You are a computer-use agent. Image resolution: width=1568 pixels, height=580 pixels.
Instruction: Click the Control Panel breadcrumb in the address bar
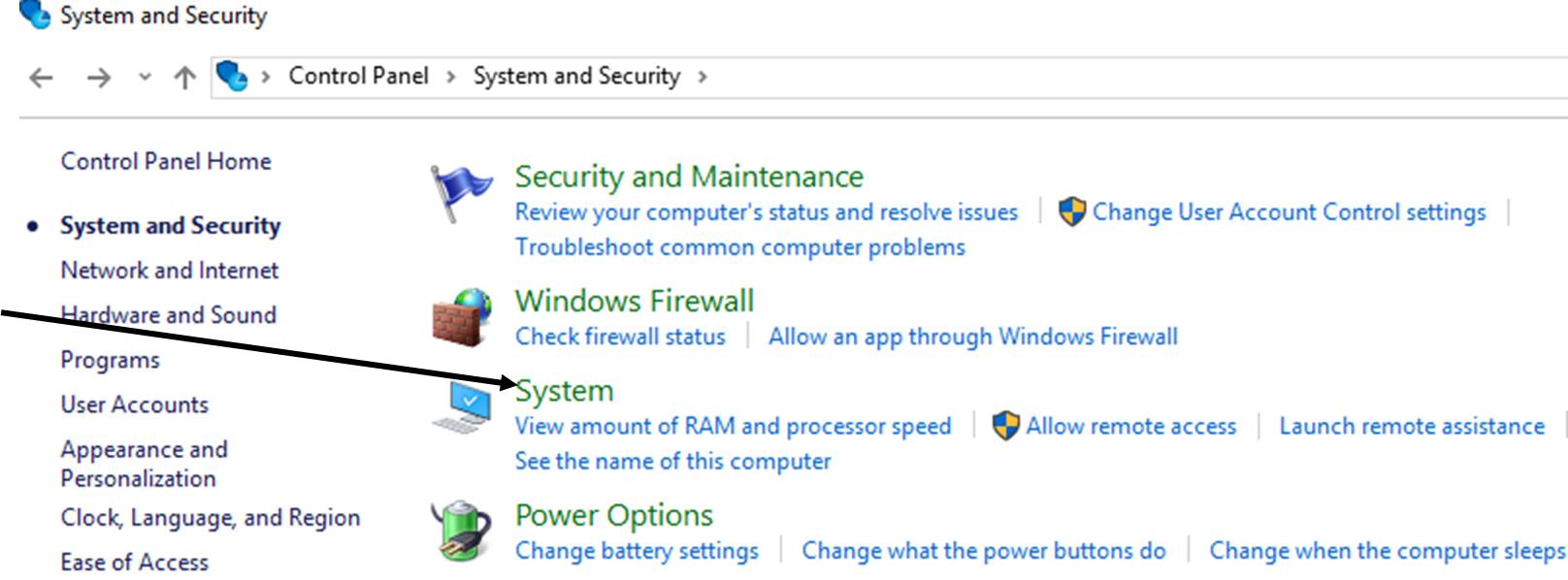(x=358, y=76)
